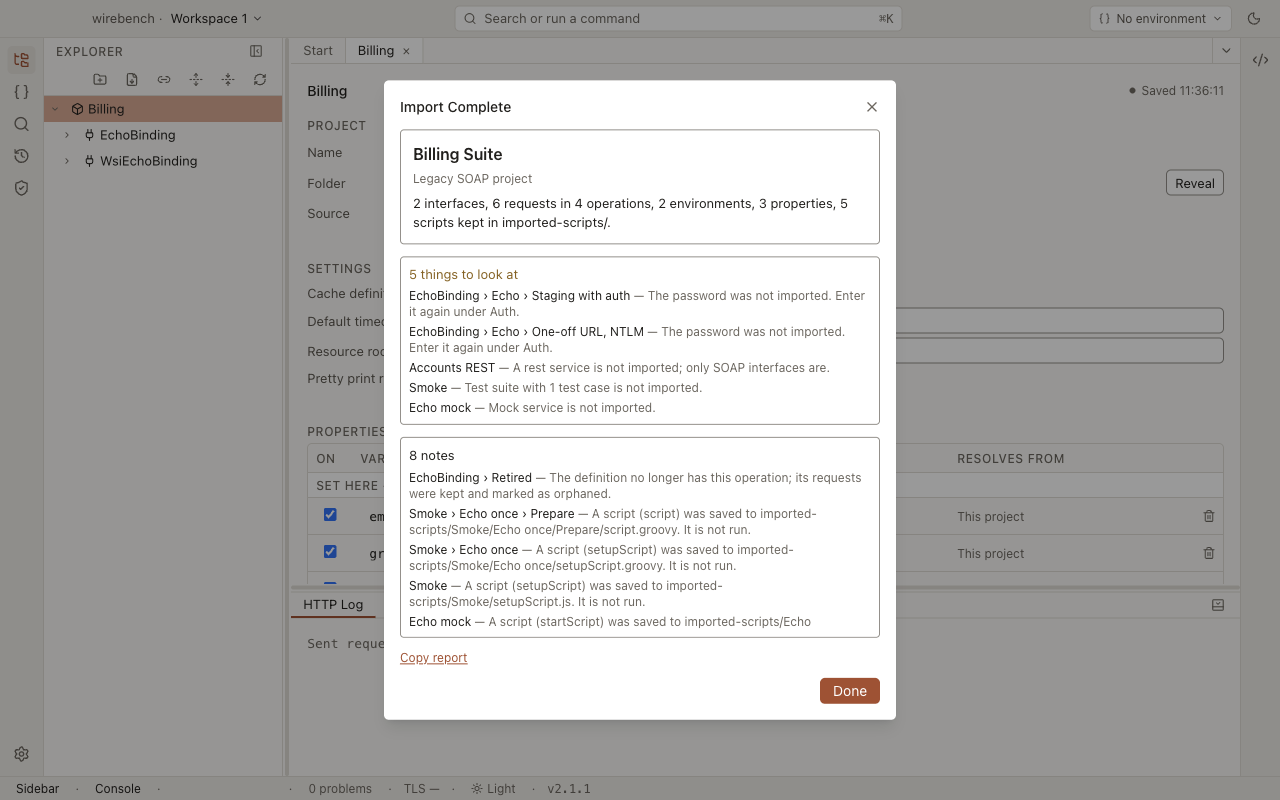Open the code snippet panel icon
1280x800 pixels.
tap(1260, 60)
